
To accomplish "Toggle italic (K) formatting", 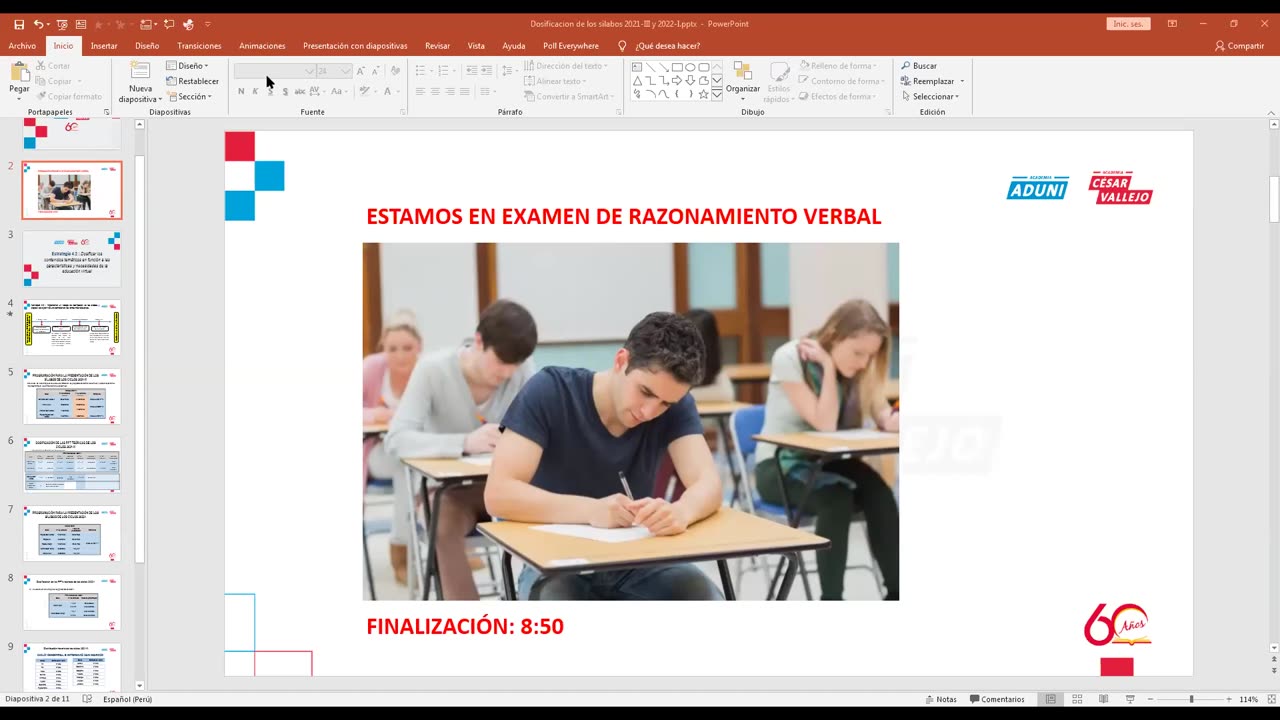I will [x=255, y=91].
